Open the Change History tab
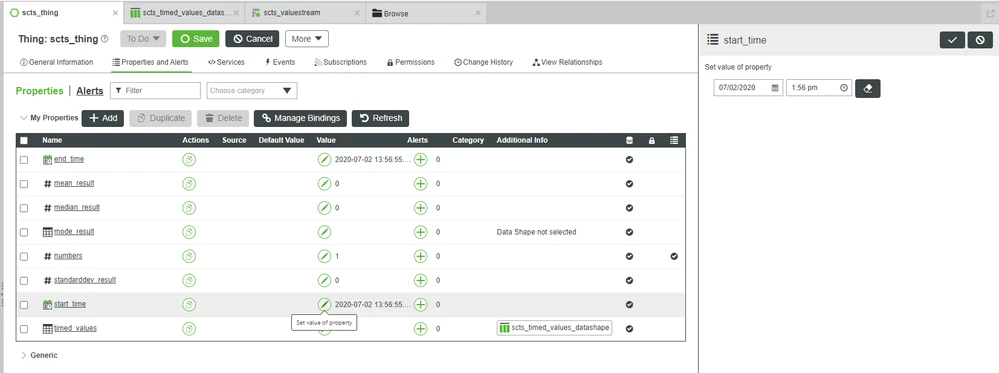Viewport: 999px width, 373px height. (484, 62)
